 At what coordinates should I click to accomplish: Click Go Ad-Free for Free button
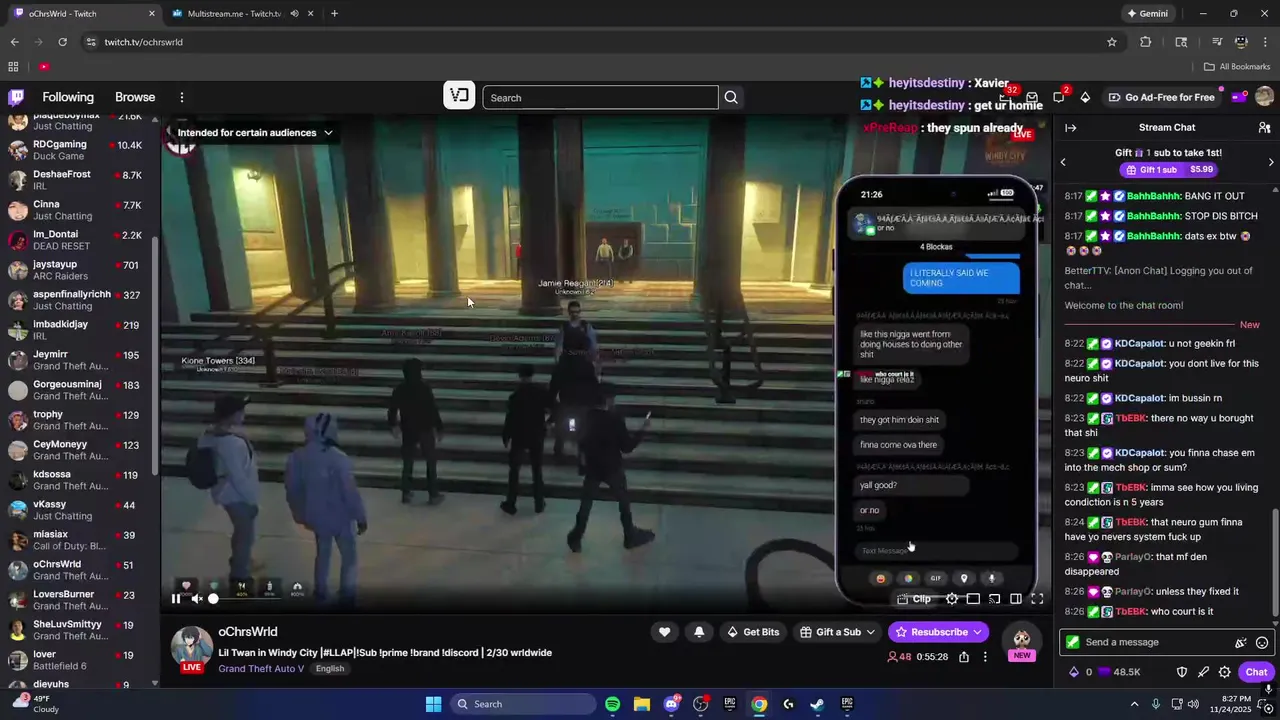[1161, 97]
